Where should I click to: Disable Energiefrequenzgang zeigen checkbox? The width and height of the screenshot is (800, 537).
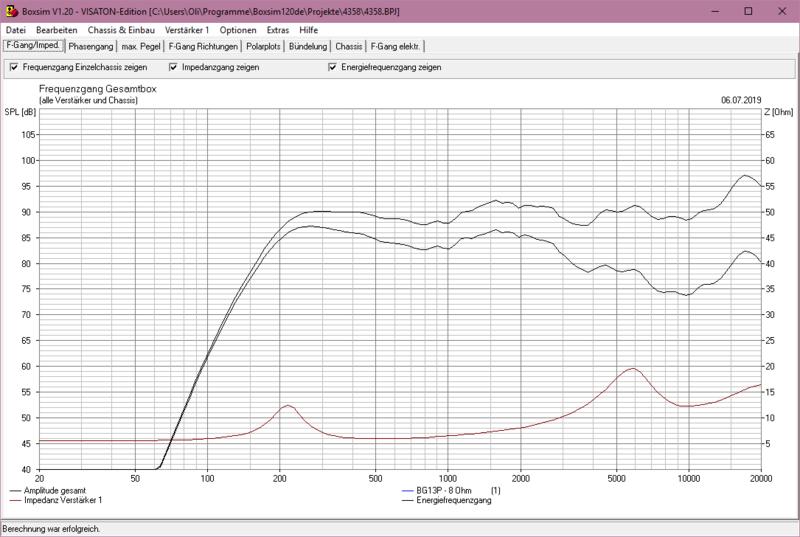click(333, 67)
